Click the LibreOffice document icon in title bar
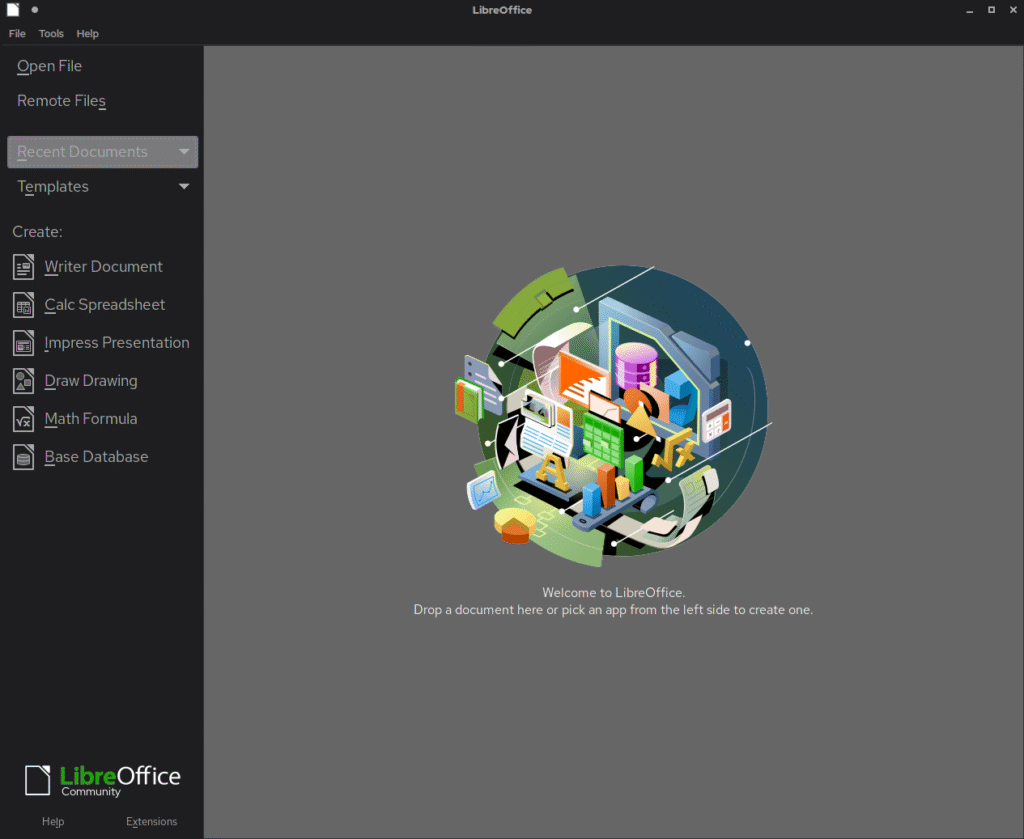Screen dimensions: 1024x839 [x=13, y=10]
